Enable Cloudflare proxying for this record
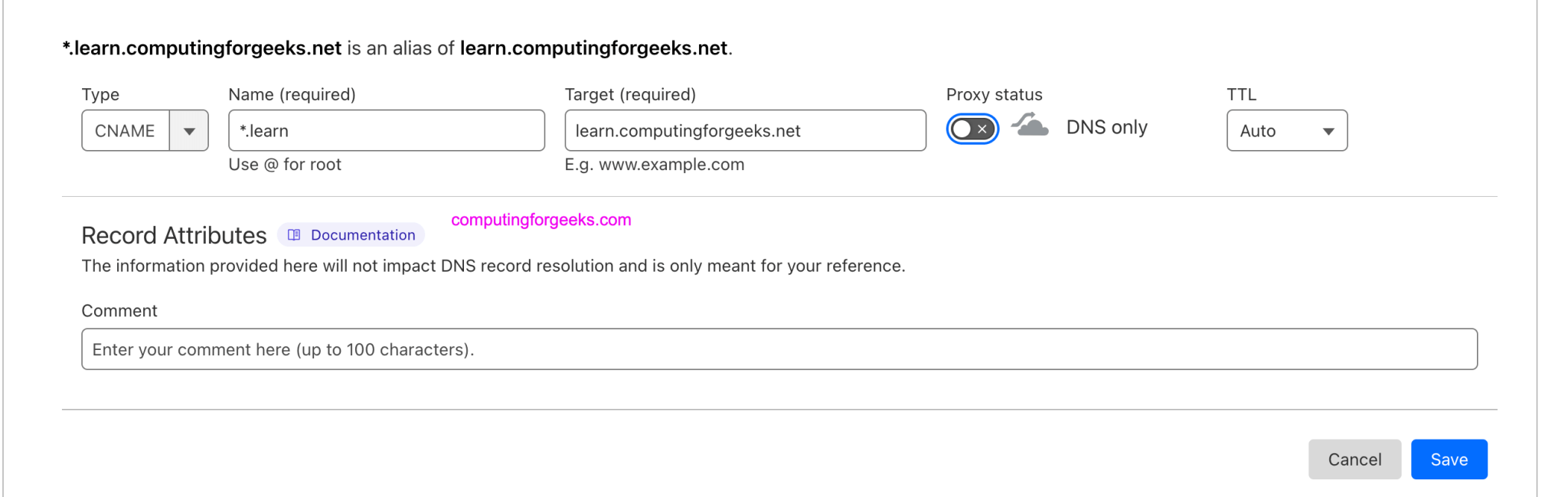 pos(972,129)
